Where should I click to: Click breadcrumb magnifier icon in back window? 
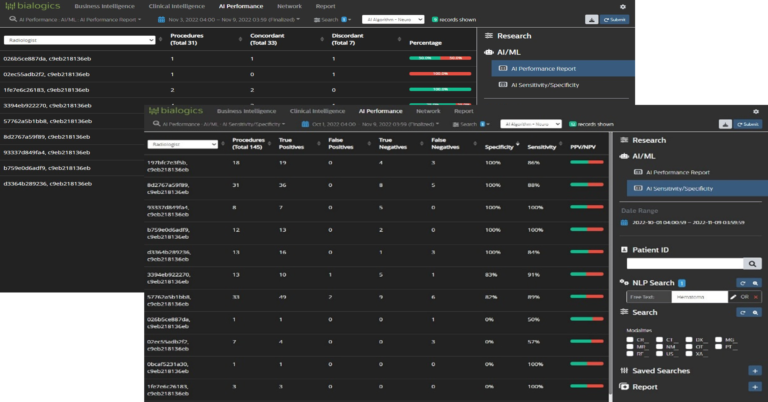(x=13, y=19)
